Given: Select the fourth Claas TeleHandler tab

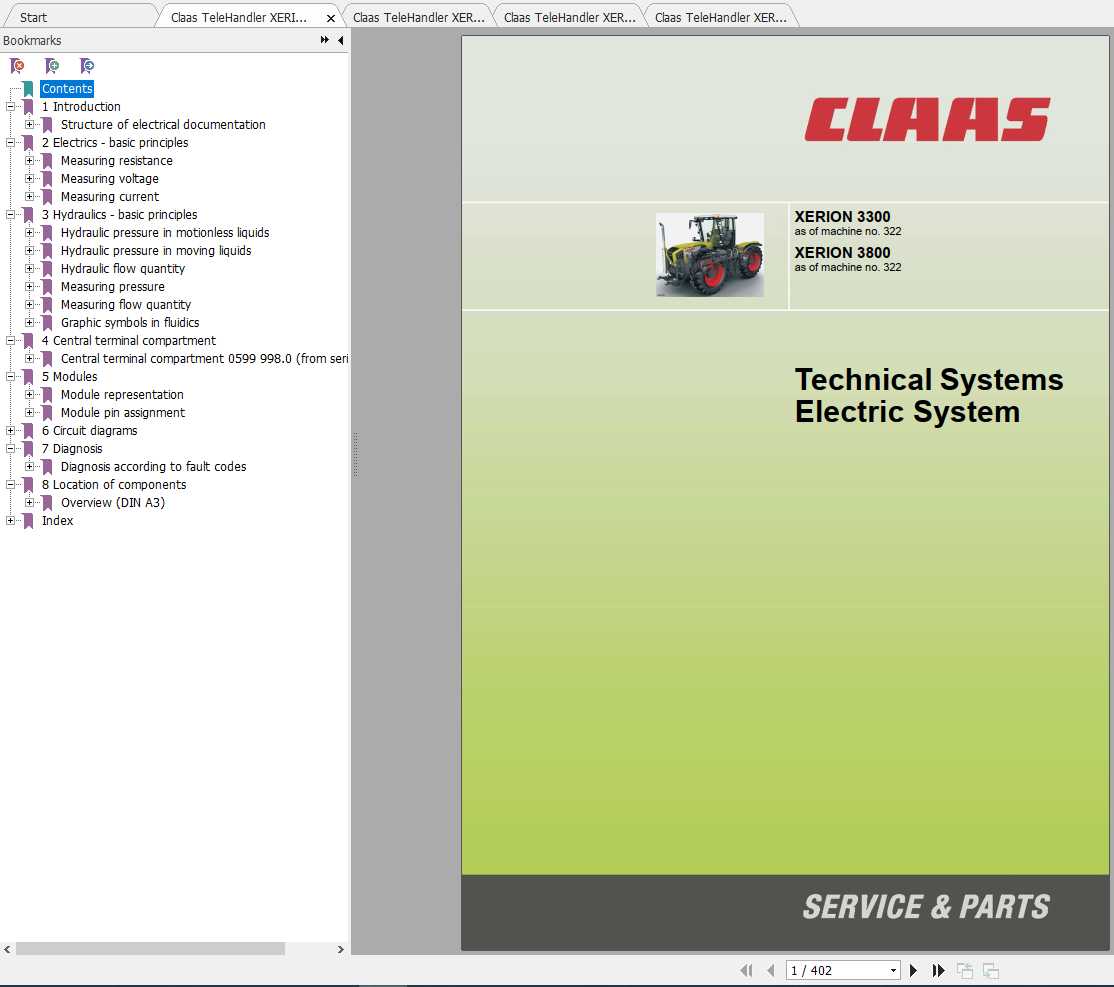Looking at the screenshot, I should tap(720, 17).
